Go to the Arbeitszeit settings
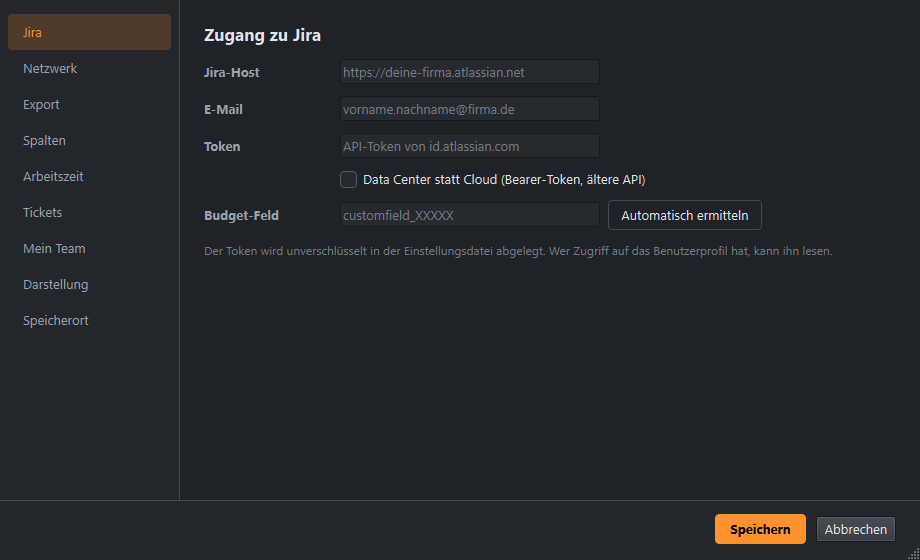Image resolution: width=920 pixels, height=560 pixels. click(x=89, y=176)
